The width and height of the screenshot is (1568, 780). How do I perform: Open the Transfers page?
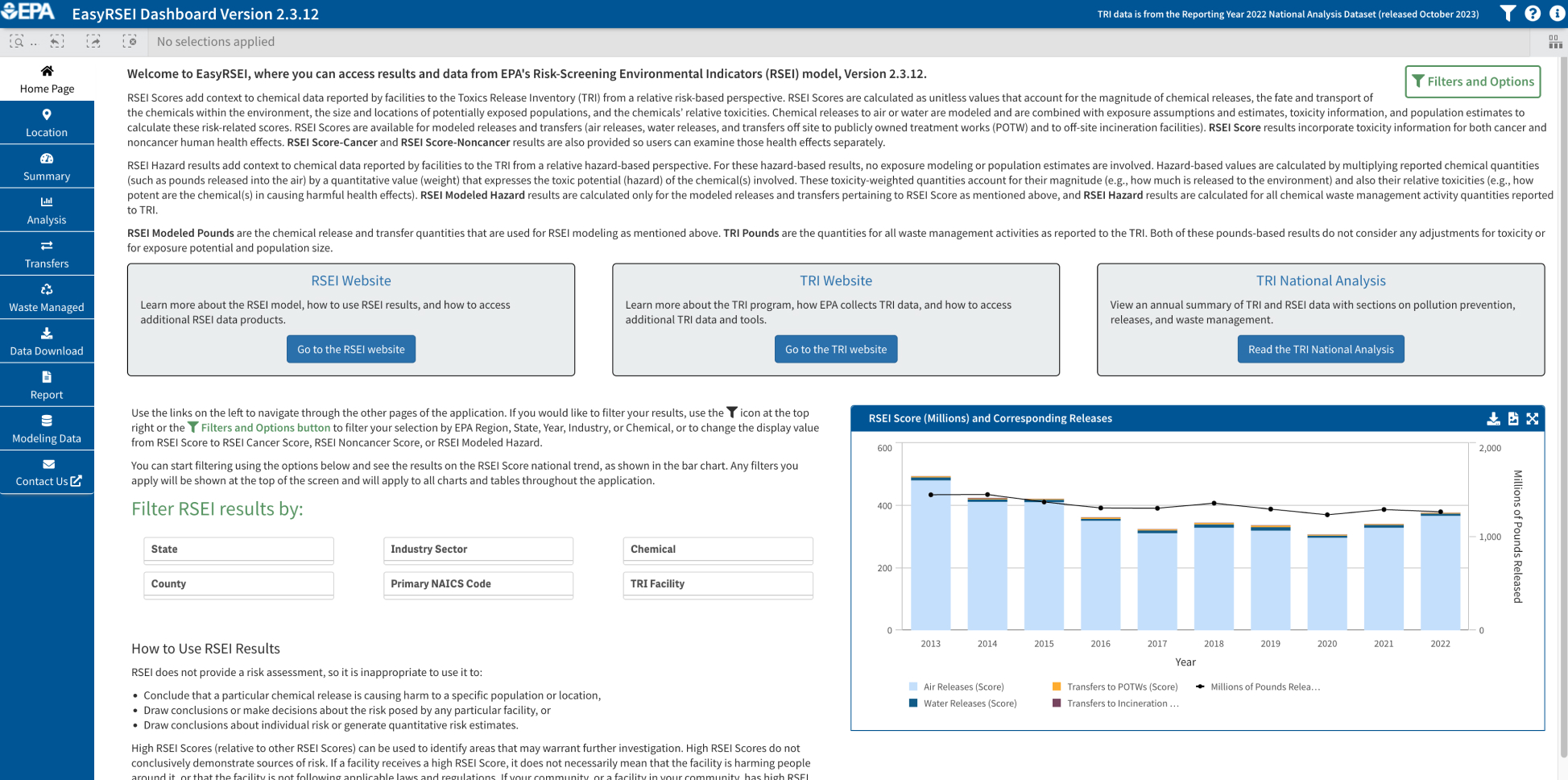[x=47, y=253]
